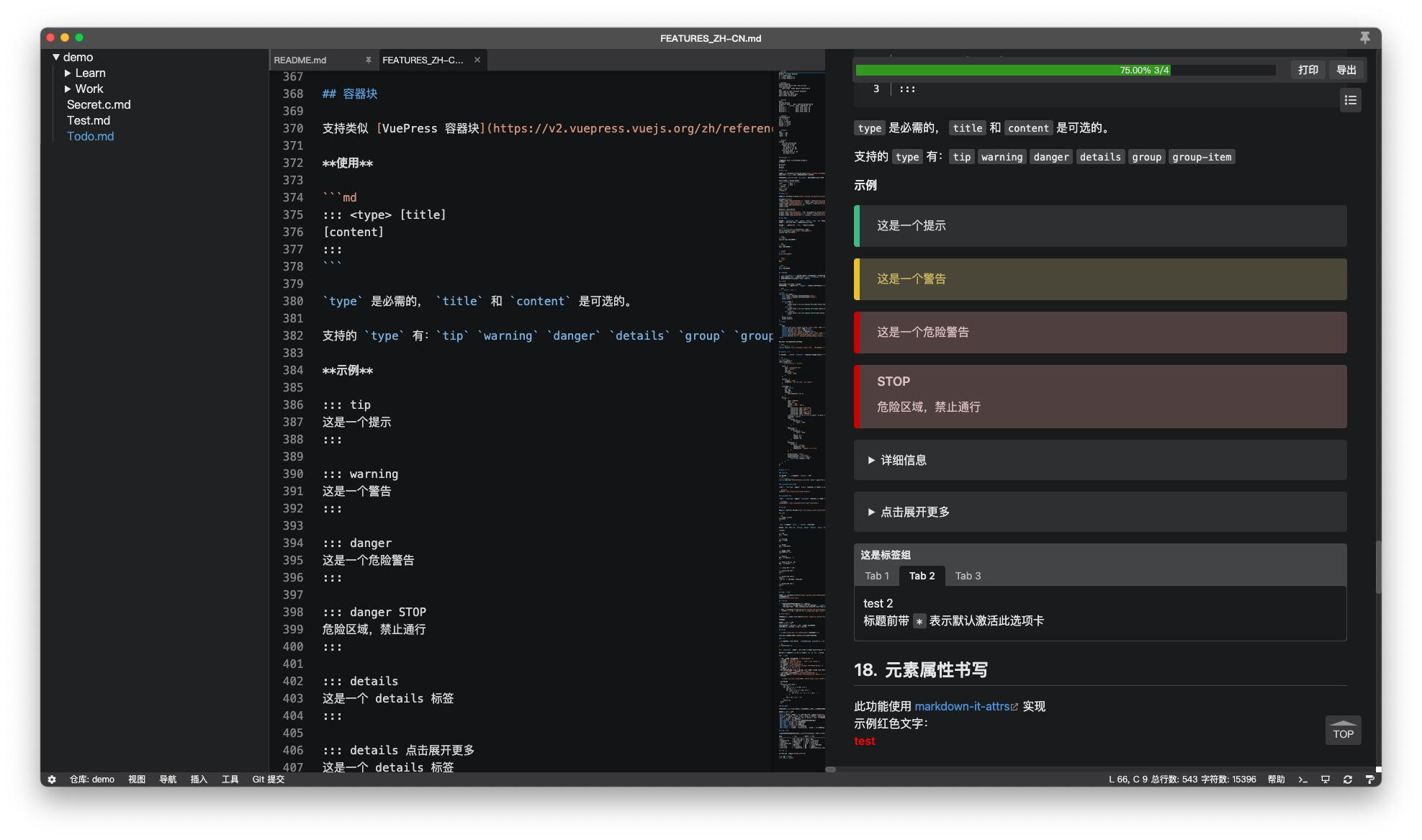This screenshot has width=1422, height=840.
Task: Click the 打印 print button
Action: [x=1308, y=70]
